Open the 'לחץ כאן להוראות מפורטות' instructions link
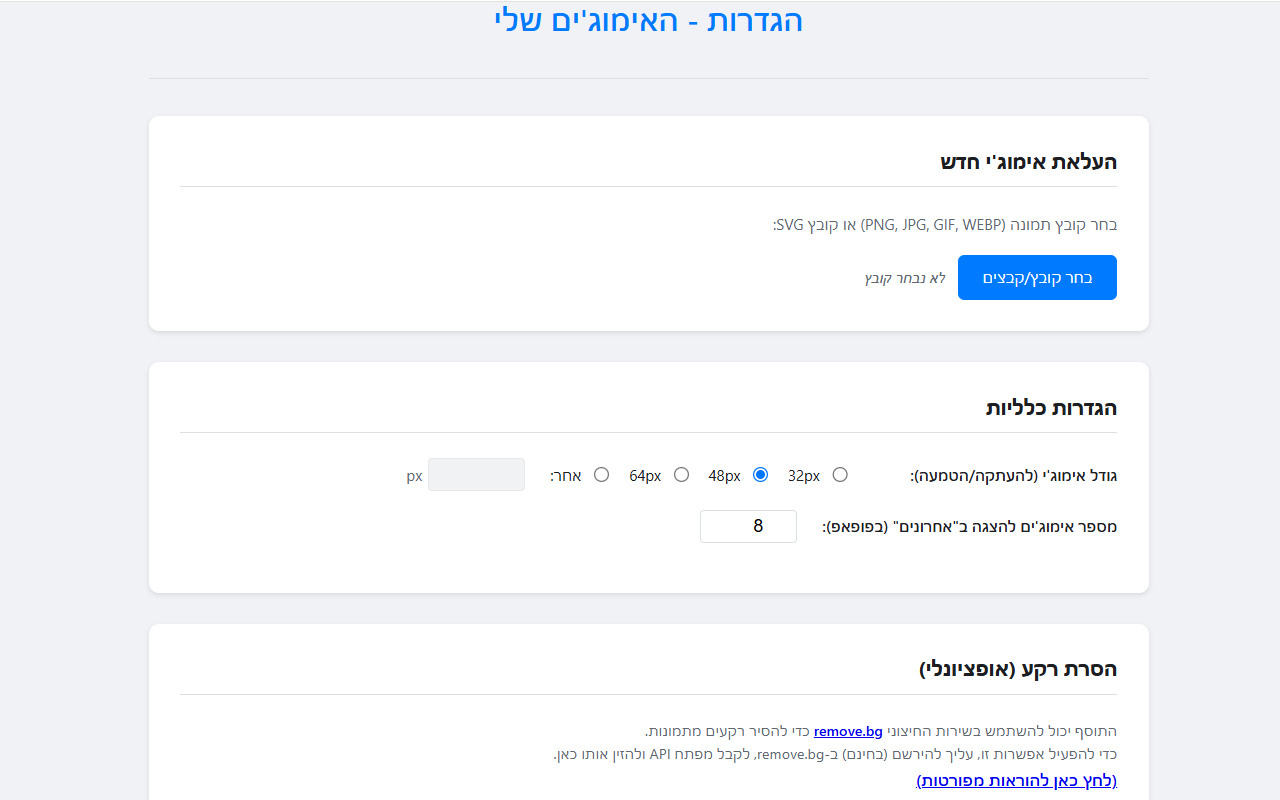The width and height of the screenshot is (1280, 800). pos(1016,780)
